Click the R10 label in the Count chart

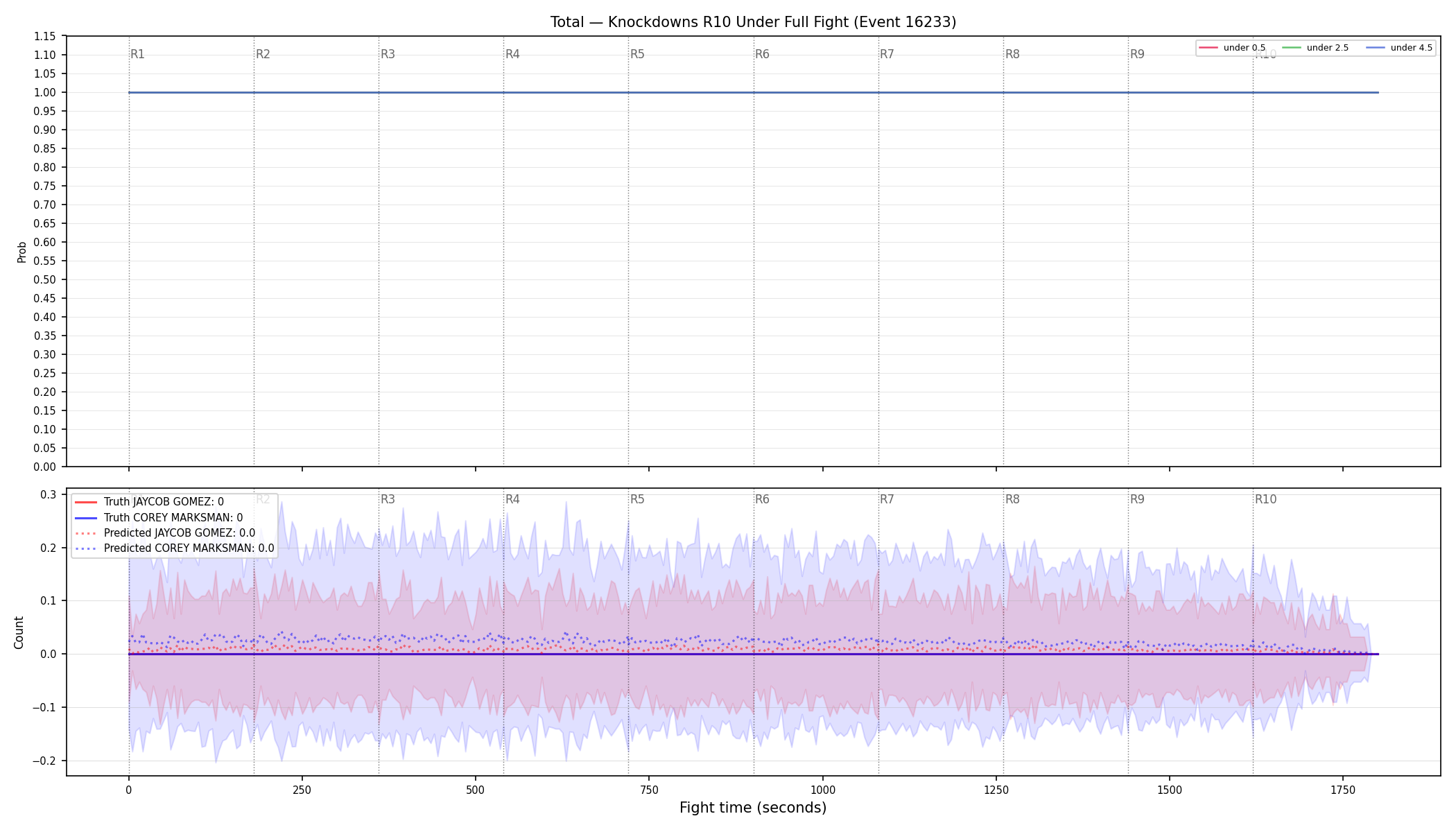pyautogui.click(x=1265, y=499)
